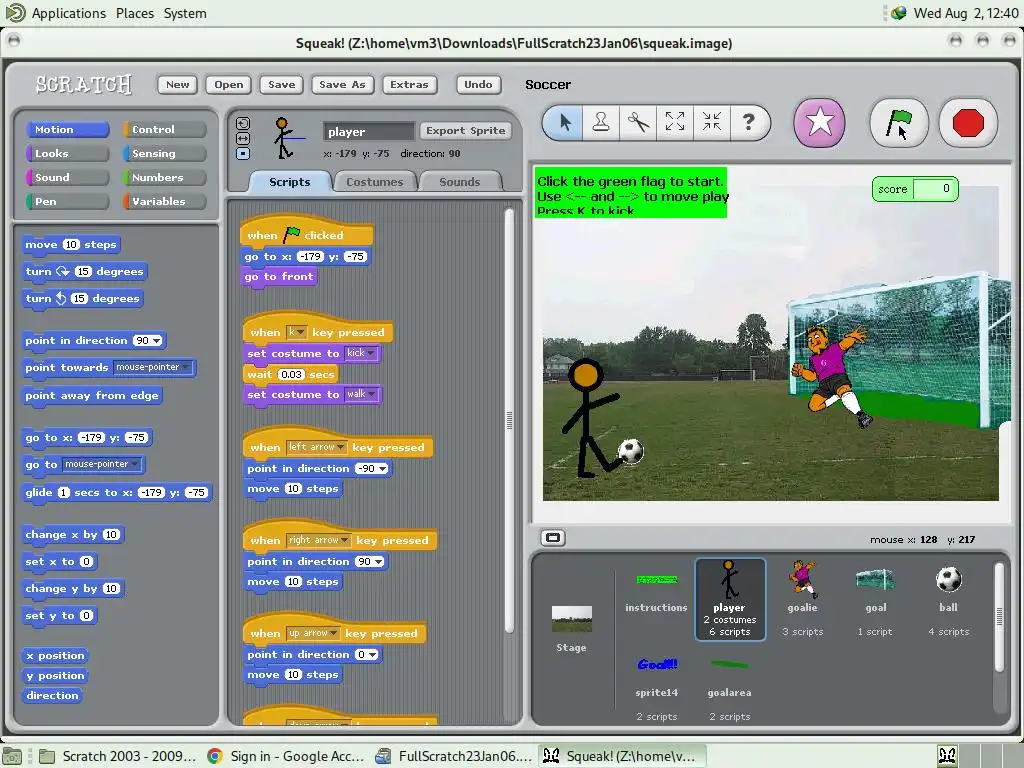The height and width of the screenshot is (768, 1024).
Task: Select the goalie sprite thumbnail
Action: 803,599
